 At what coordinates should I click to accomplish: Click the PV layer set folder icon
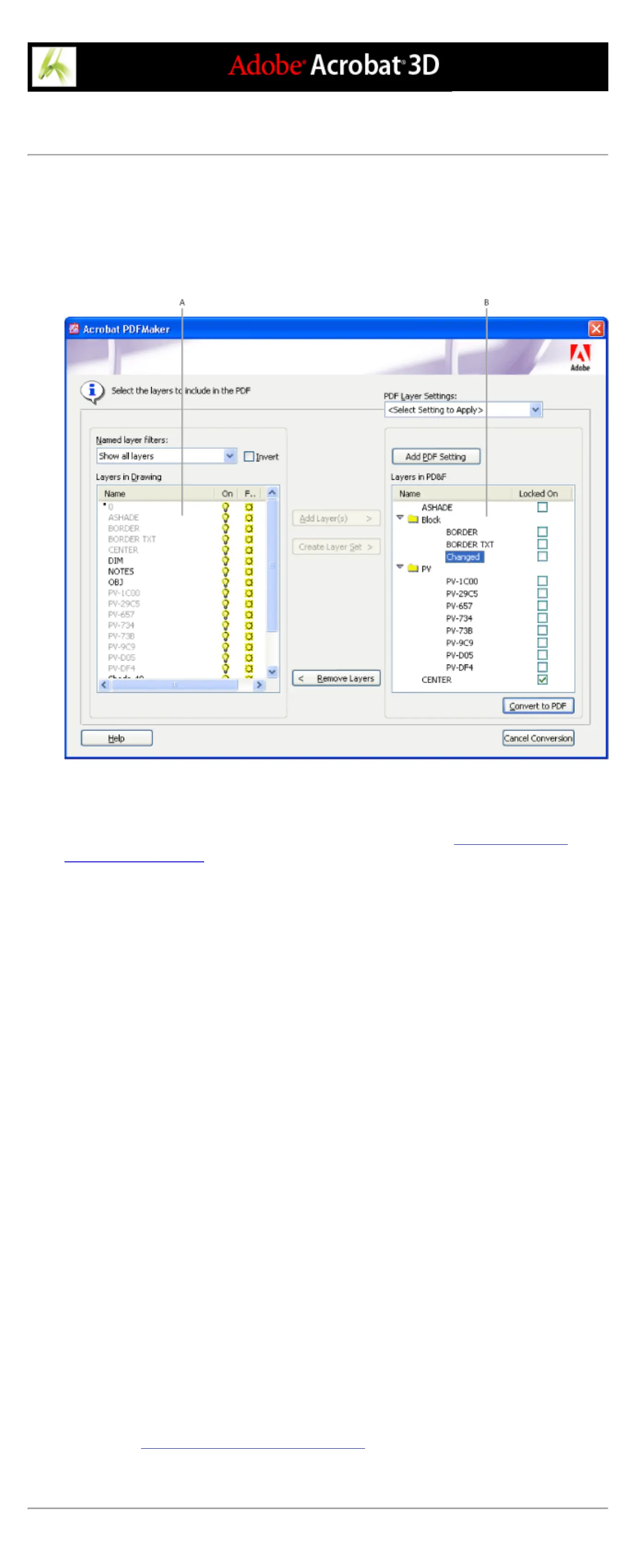[412, 568]
